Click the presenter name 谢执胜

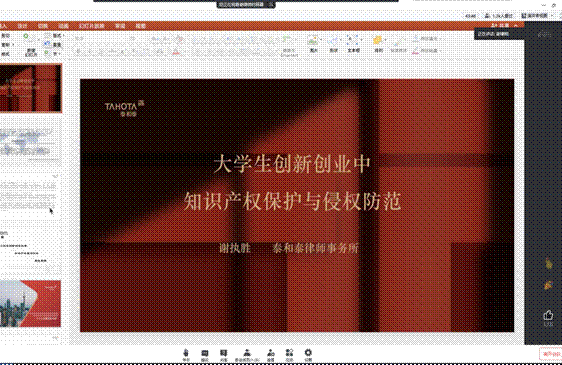tap(235, 248)
